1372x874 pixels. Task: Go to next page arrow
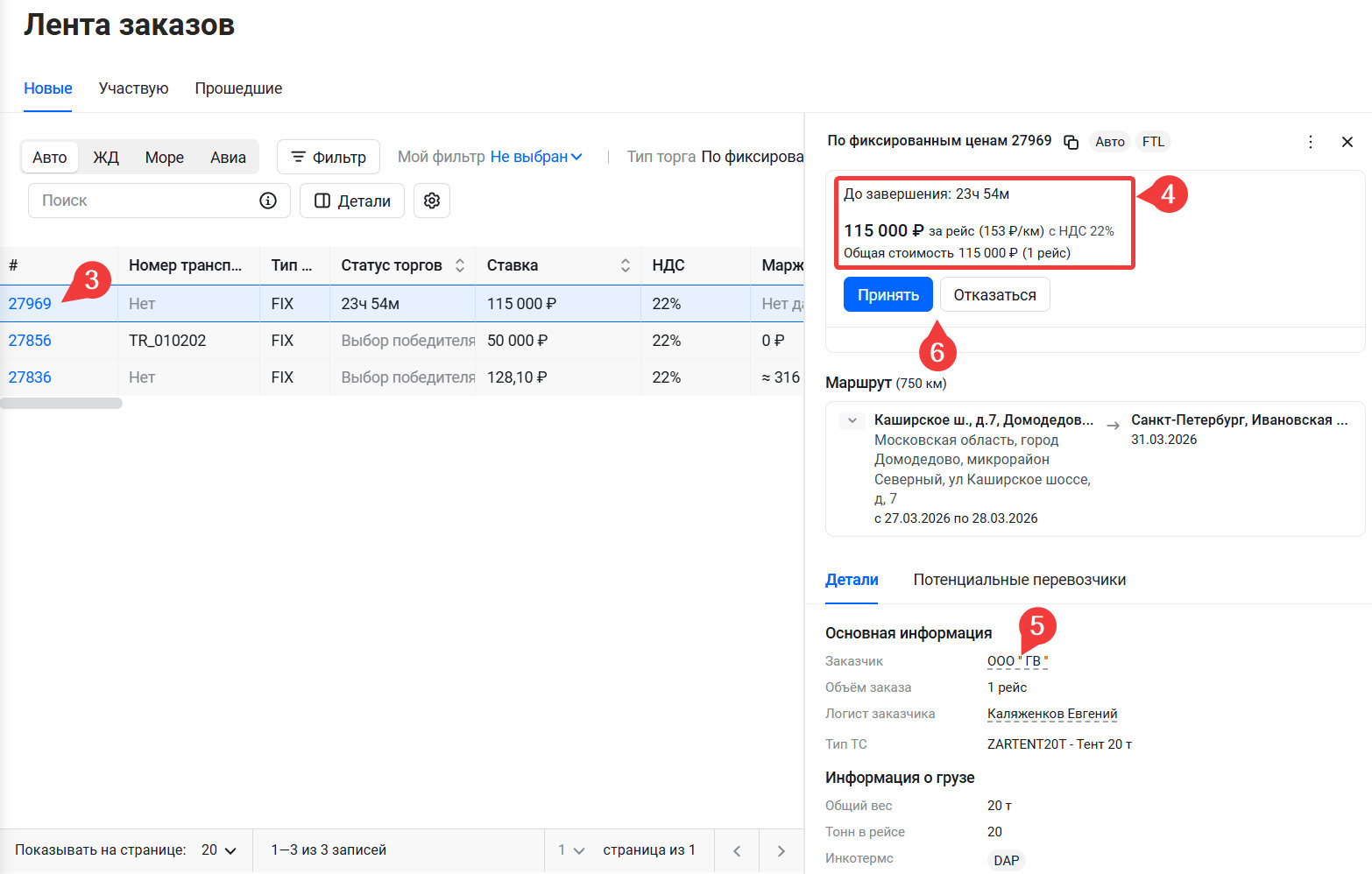coord(781,850)
